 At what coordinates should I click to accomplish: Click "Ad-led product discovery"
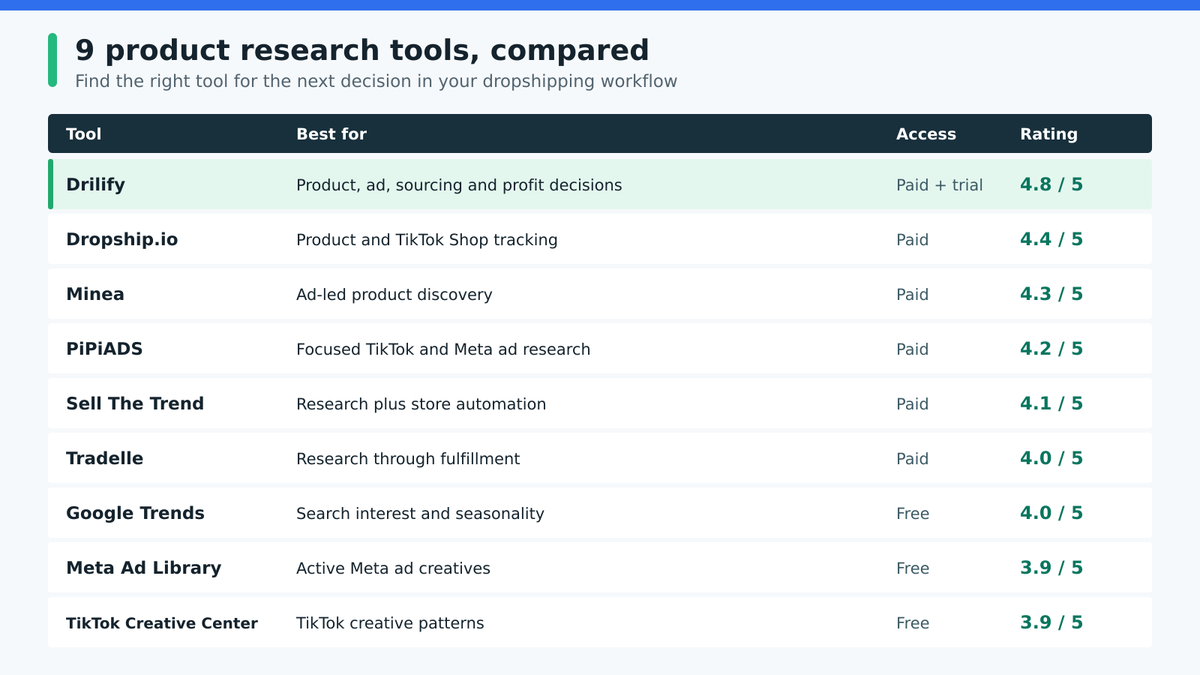(394, 294)
